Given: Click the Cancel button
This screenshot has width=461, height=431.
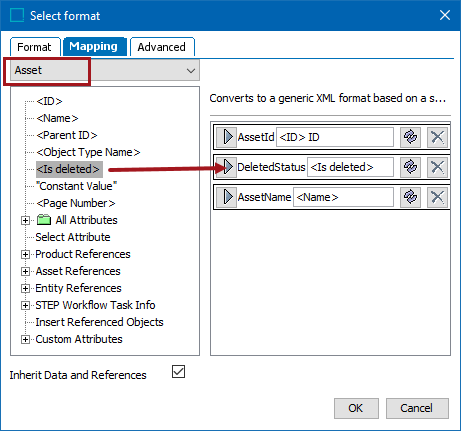Looking at the screenshot, I should 417,408.
